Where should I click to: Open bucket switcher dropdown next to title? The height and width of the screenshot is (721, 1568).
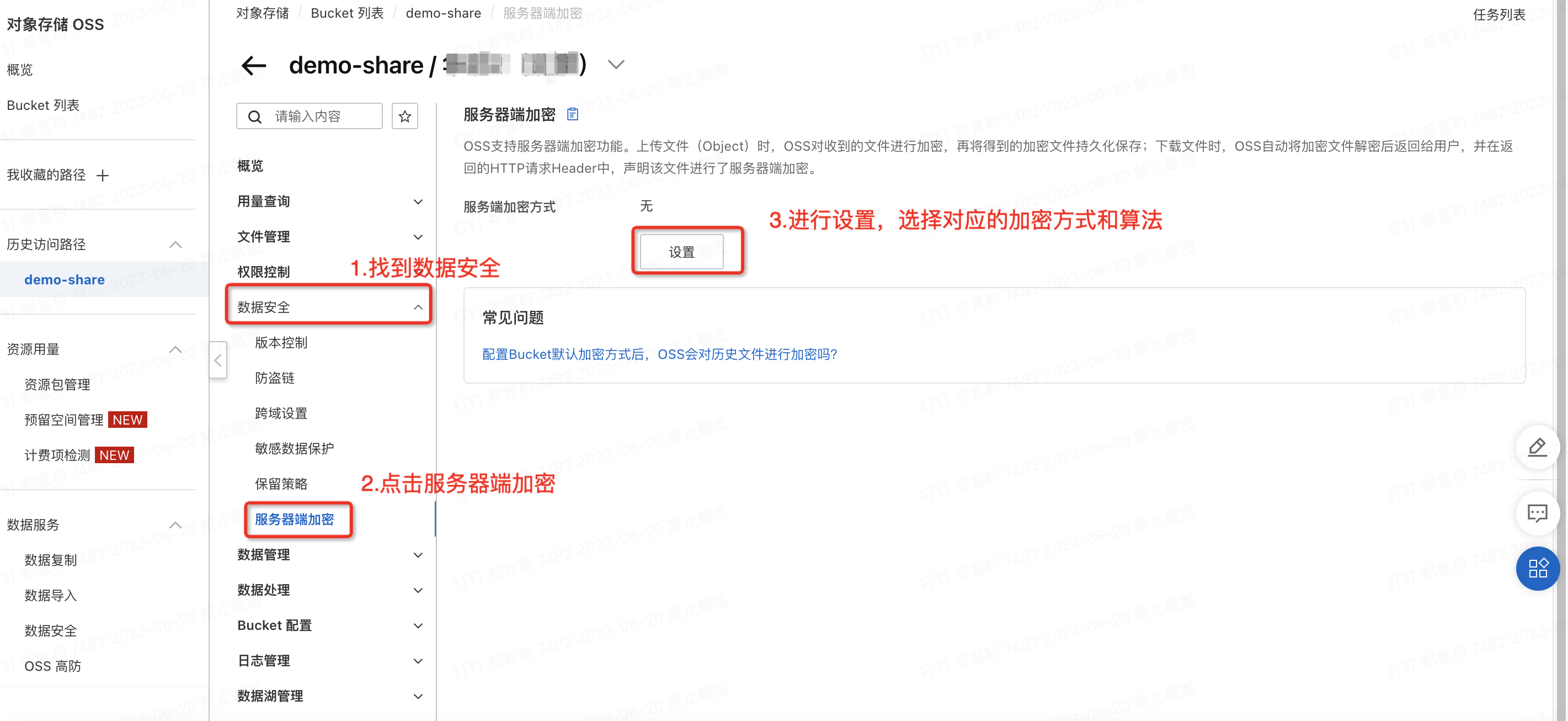click(x=616, y=65)
